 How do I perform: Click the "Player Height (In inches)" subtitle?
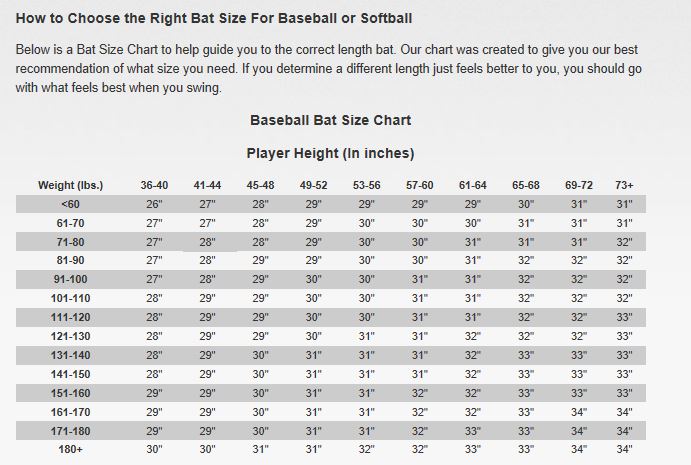pos(330,154)
